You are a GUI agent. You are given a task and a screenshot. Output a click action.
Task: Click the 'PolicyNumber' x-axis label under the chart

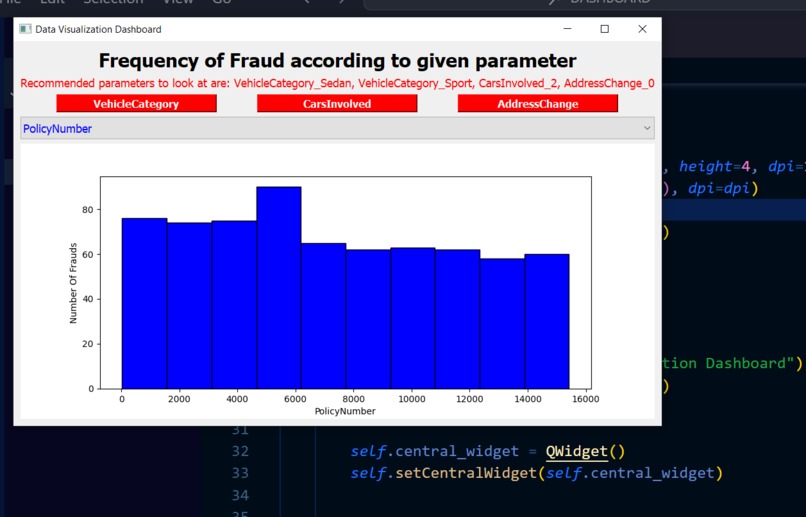[x=345, y=411]
